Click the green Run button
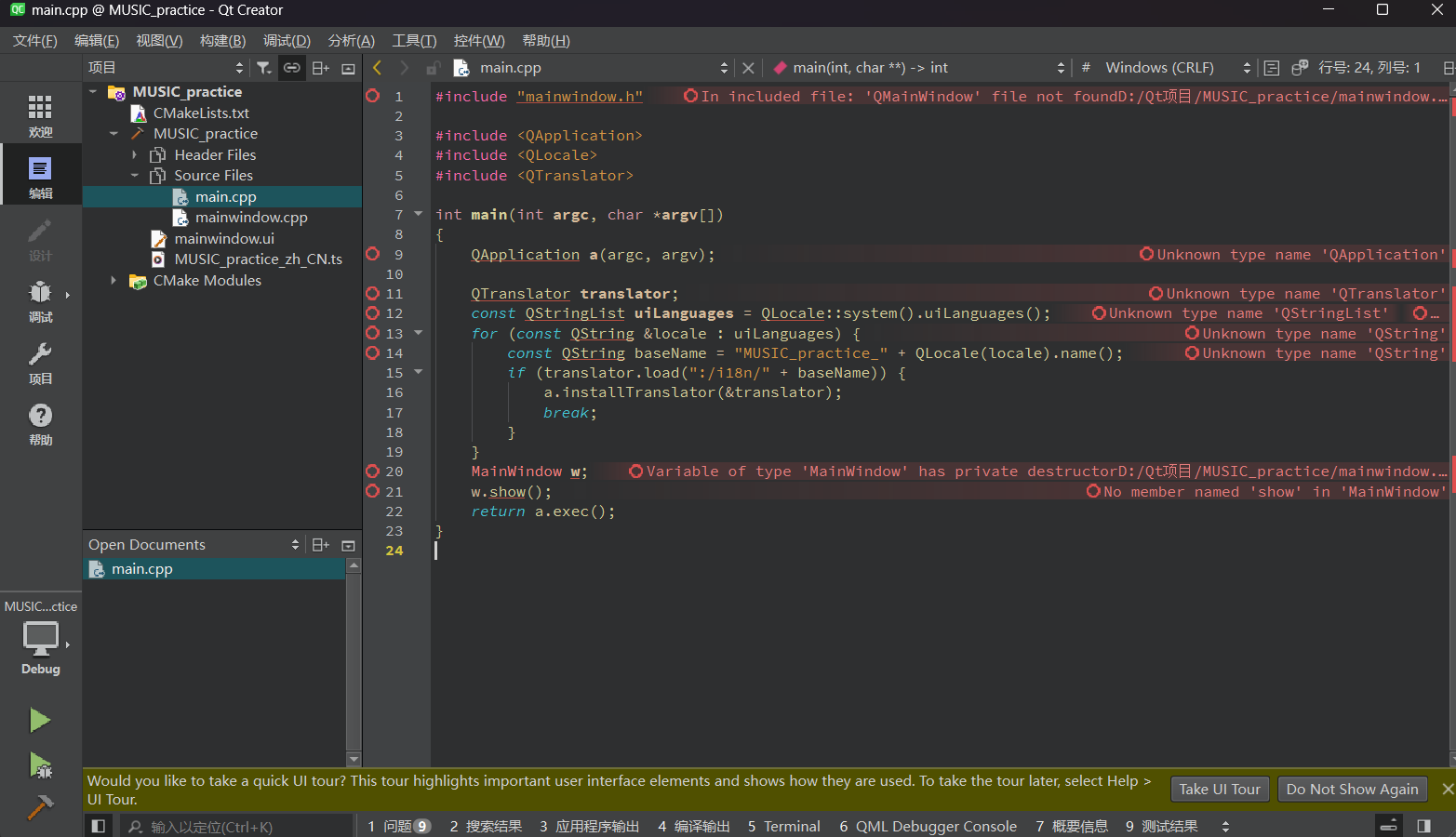 (40, 720)
